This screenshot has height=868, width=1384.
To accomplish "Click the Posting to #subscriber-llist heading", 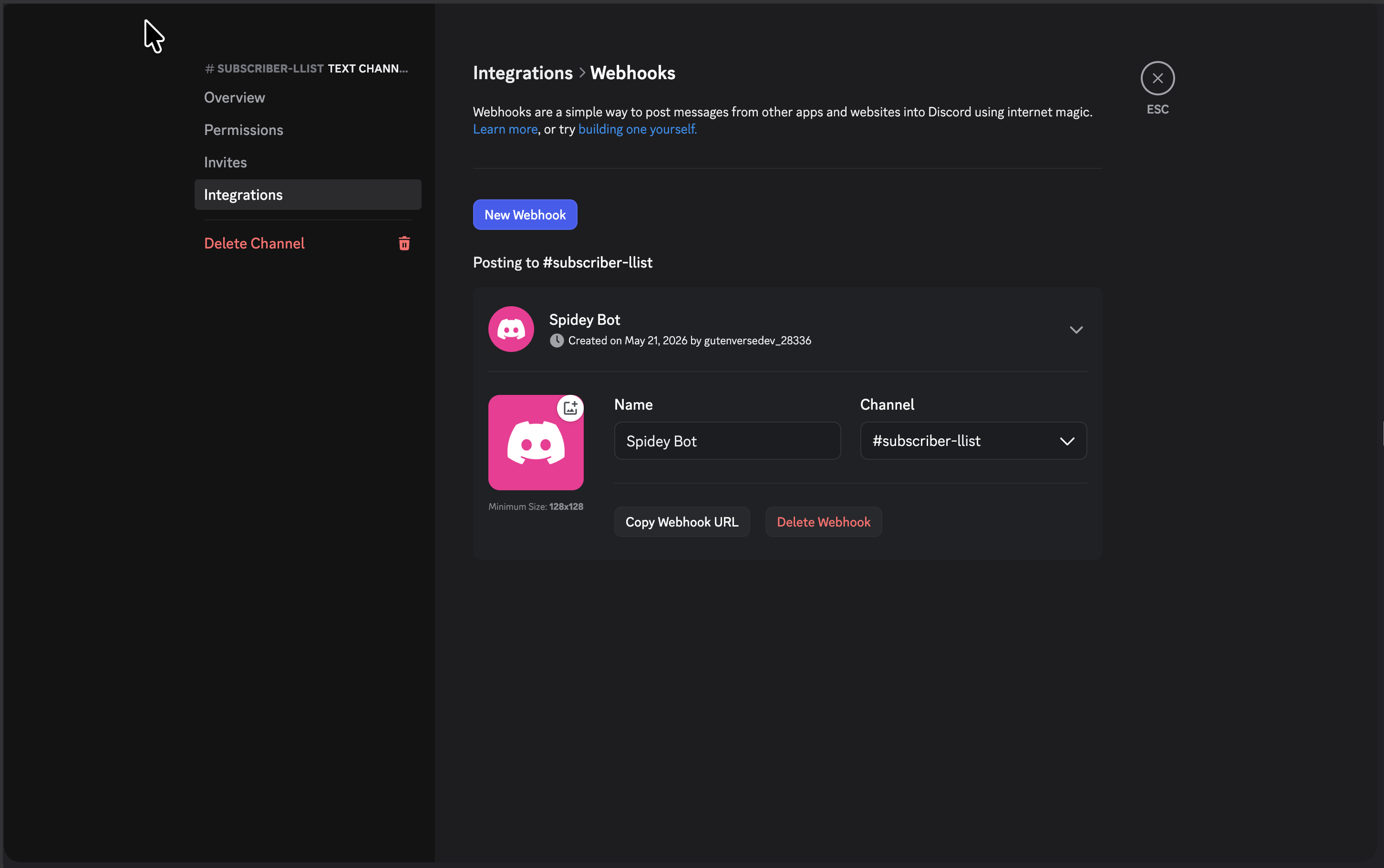I will 563,262.
